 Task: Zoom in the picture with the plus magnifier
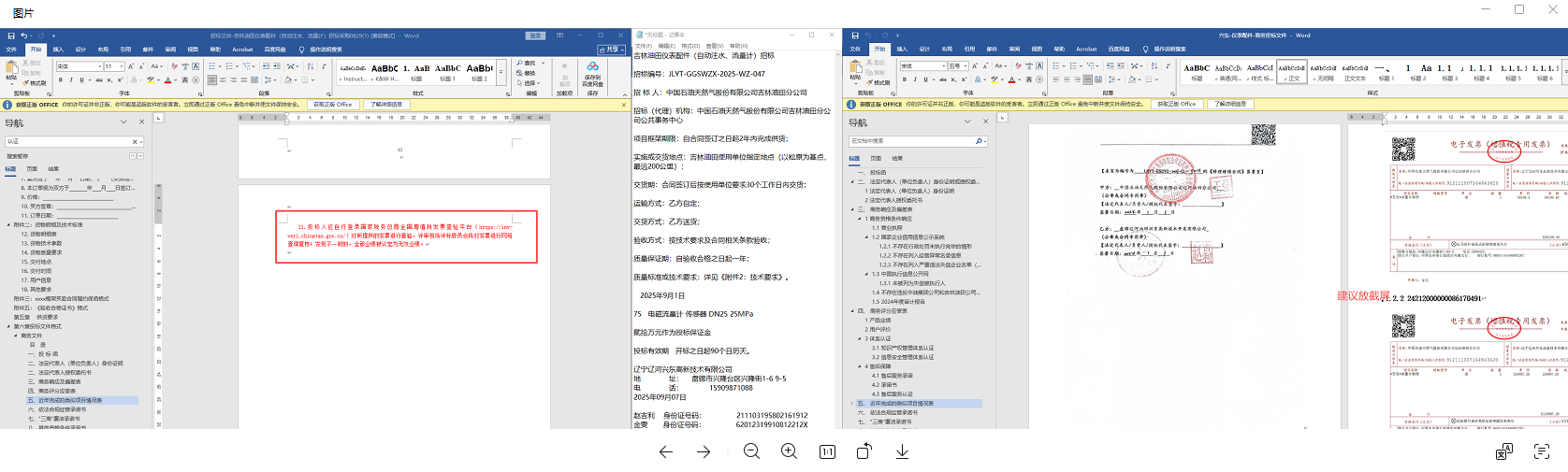pyautogui.click(x=790, y=451)
